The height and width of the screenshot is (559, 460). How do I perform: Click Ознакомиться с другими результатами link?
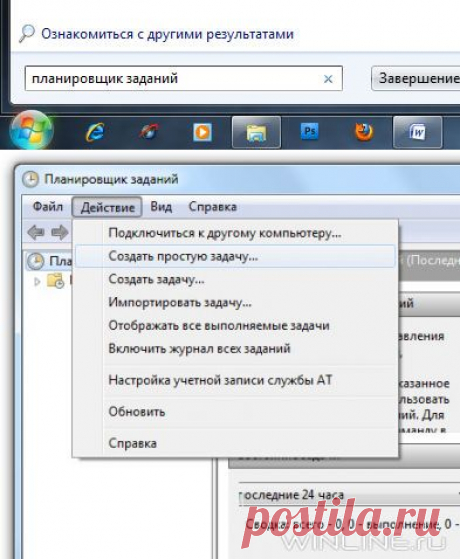click(168, 34)
